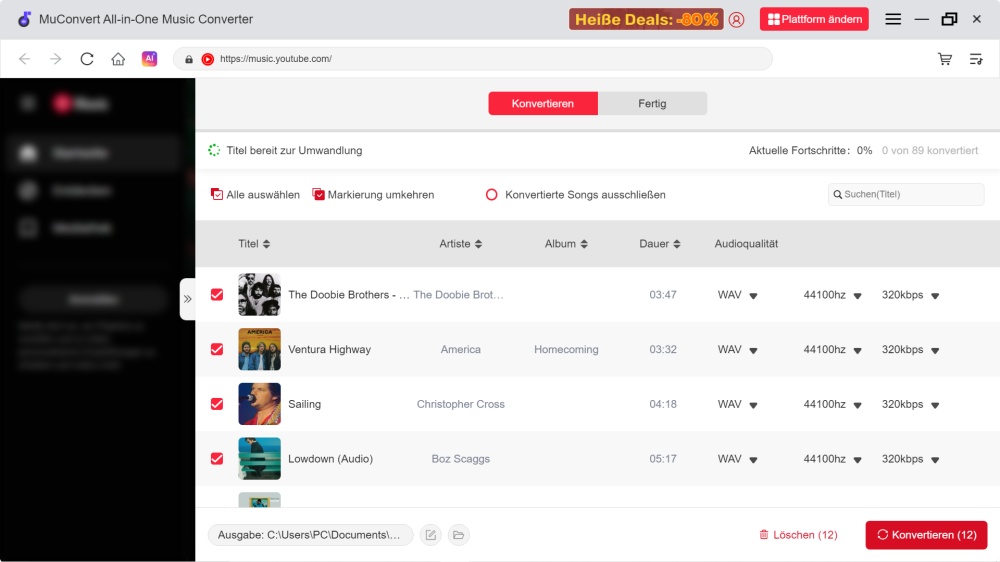Open the conversion queue list icon
This screenshot has height=562, width=1000.
[976, 59]
